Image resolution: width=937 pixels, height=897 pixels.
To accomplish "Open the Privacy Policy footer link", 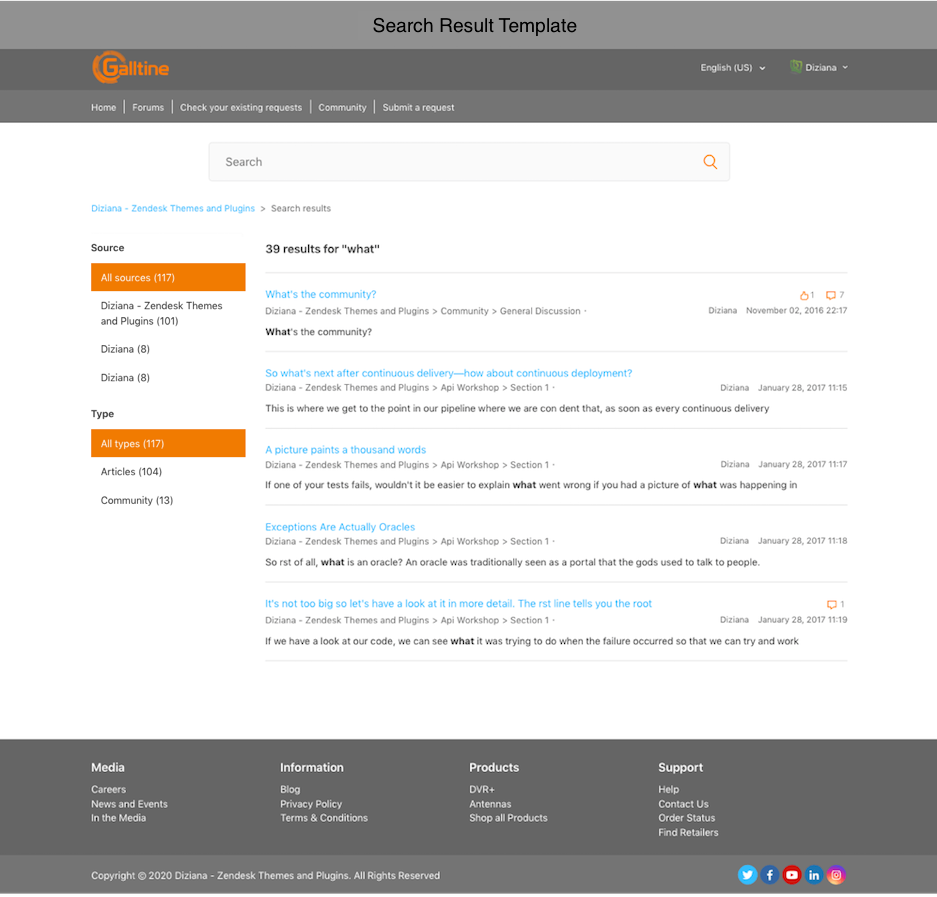I will point(311,804).
